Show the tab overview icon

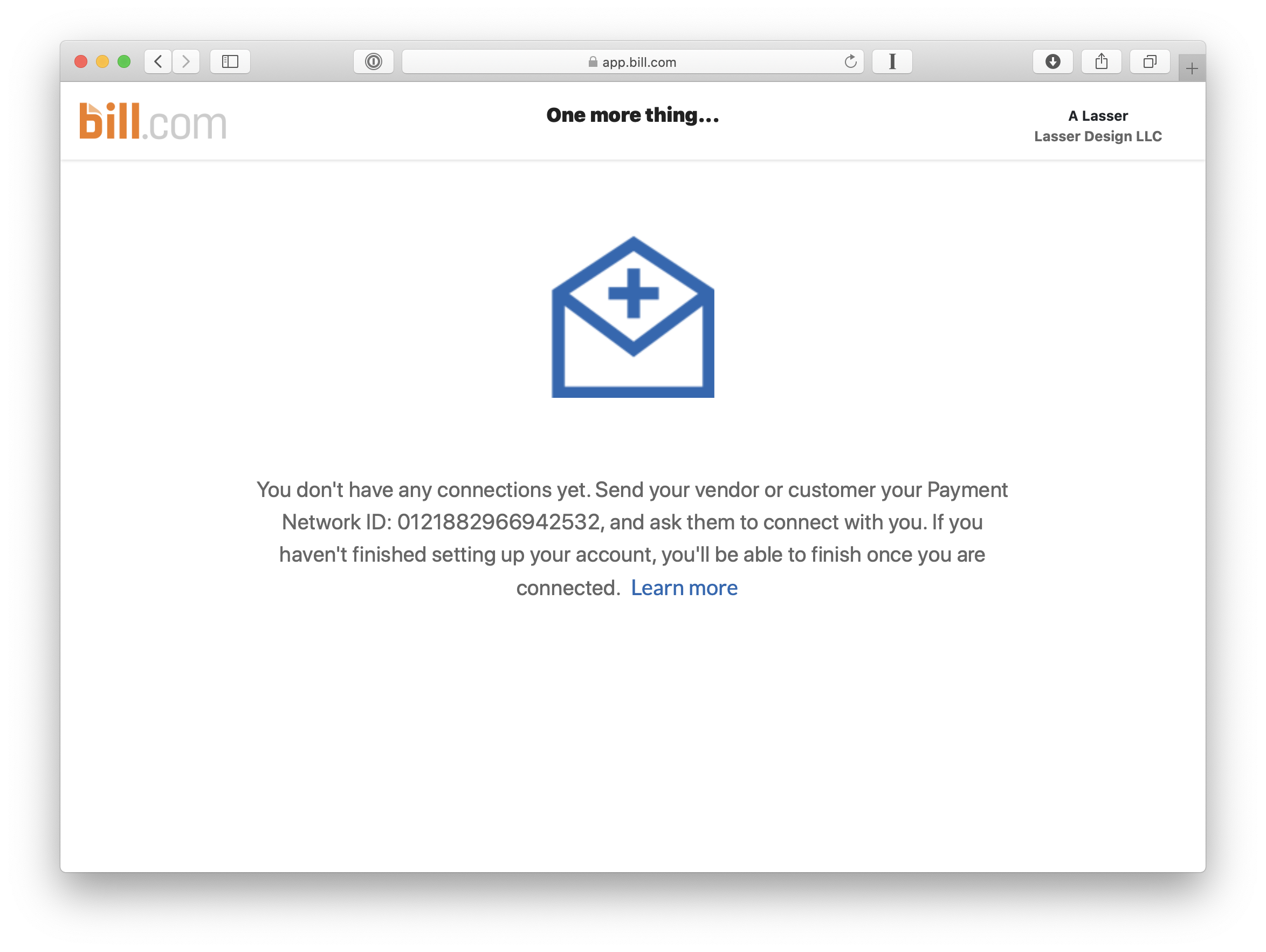[1150, 61]
